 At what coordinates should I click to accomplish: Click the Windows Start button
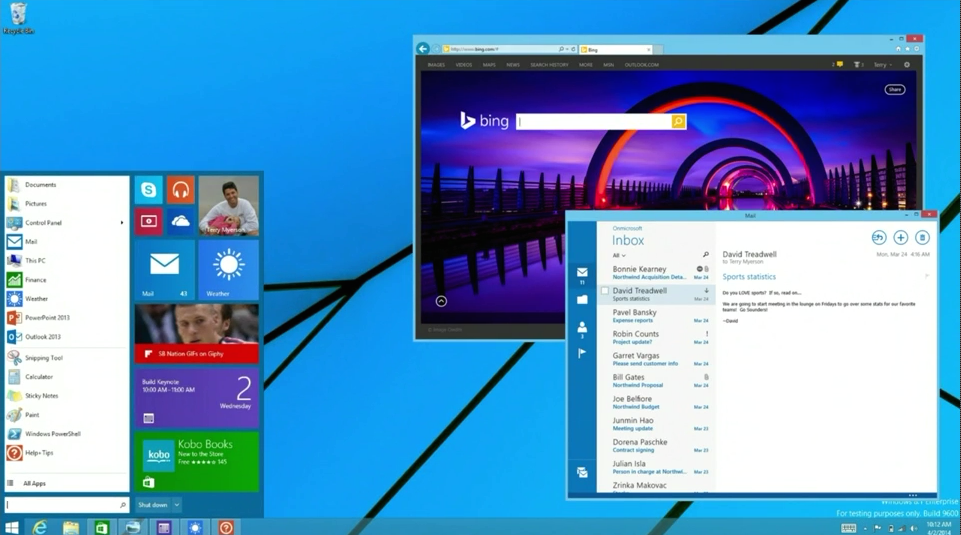pos(11,527)
